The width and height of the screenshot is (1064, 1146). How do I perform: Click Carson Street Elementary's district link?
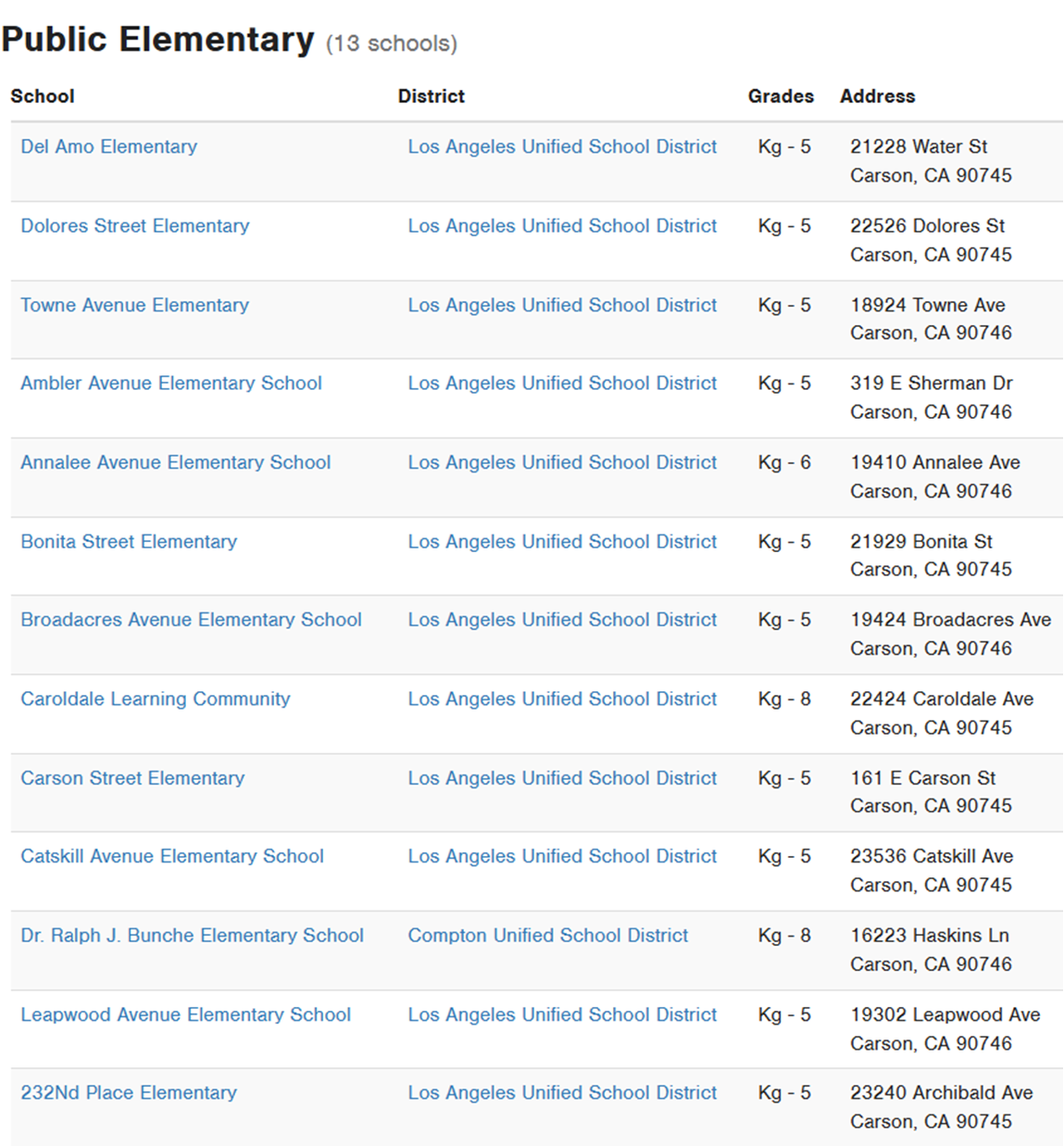tap(563, 778)
